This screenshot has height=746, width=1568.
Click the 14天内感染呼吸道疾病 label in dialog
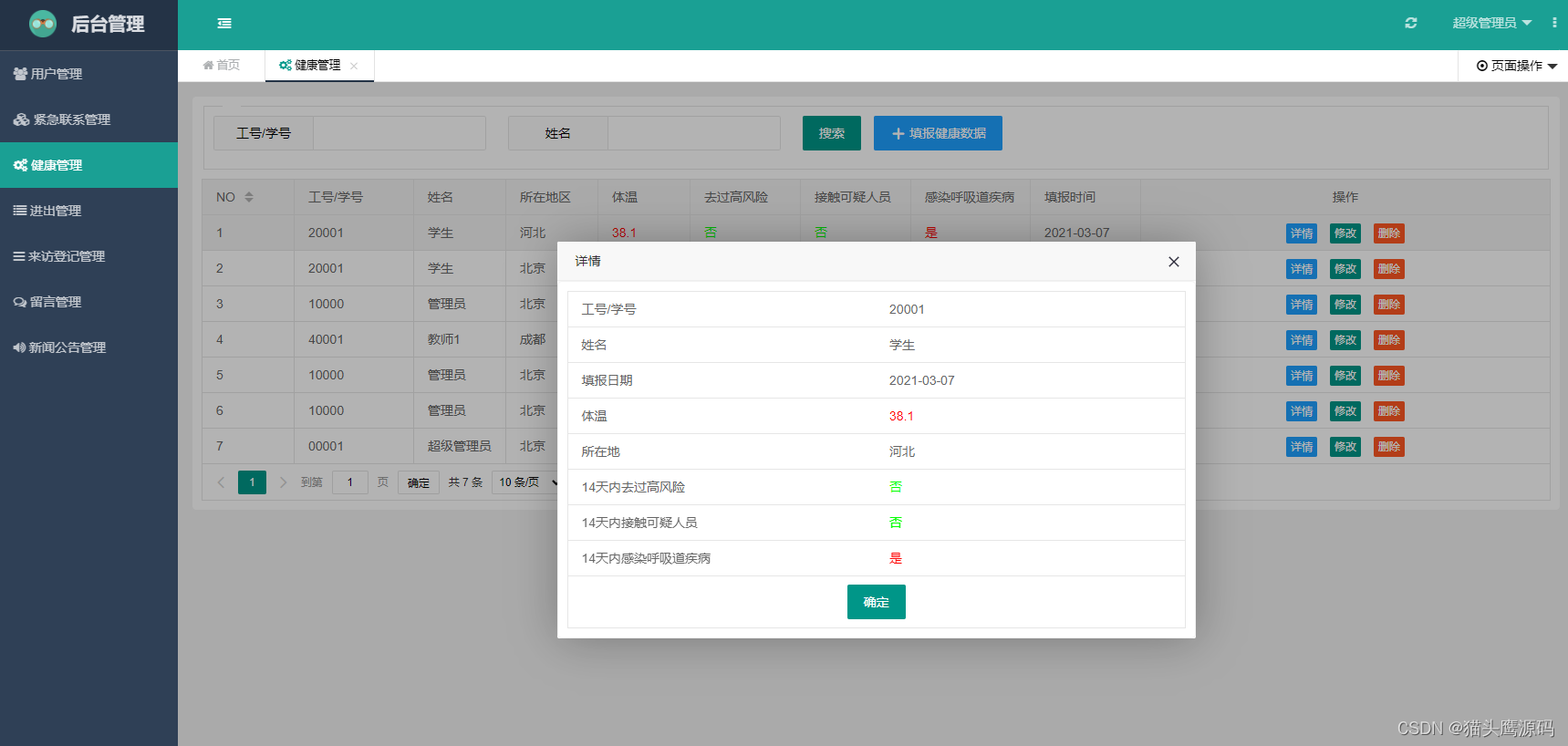pyautogui.click(x=646, y=558)
